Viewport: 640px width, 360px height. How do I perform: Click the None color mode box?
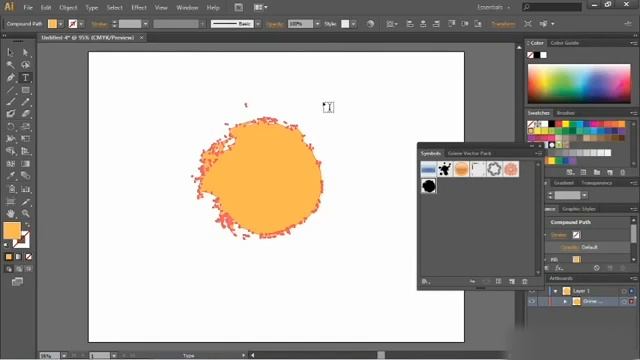(29, 257)
